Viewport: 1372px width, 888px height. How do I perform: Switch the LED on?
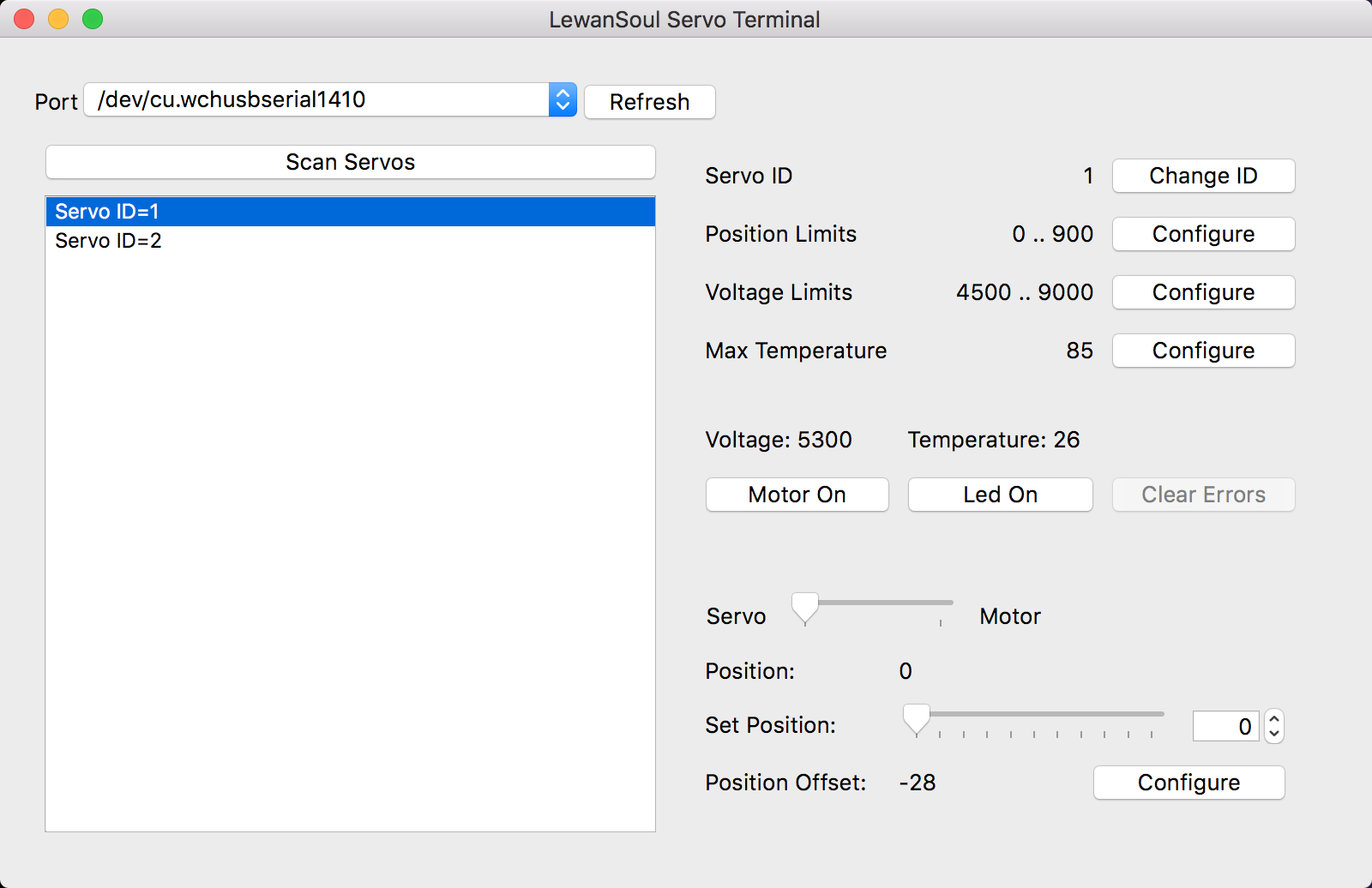(x=1000, y=495)
